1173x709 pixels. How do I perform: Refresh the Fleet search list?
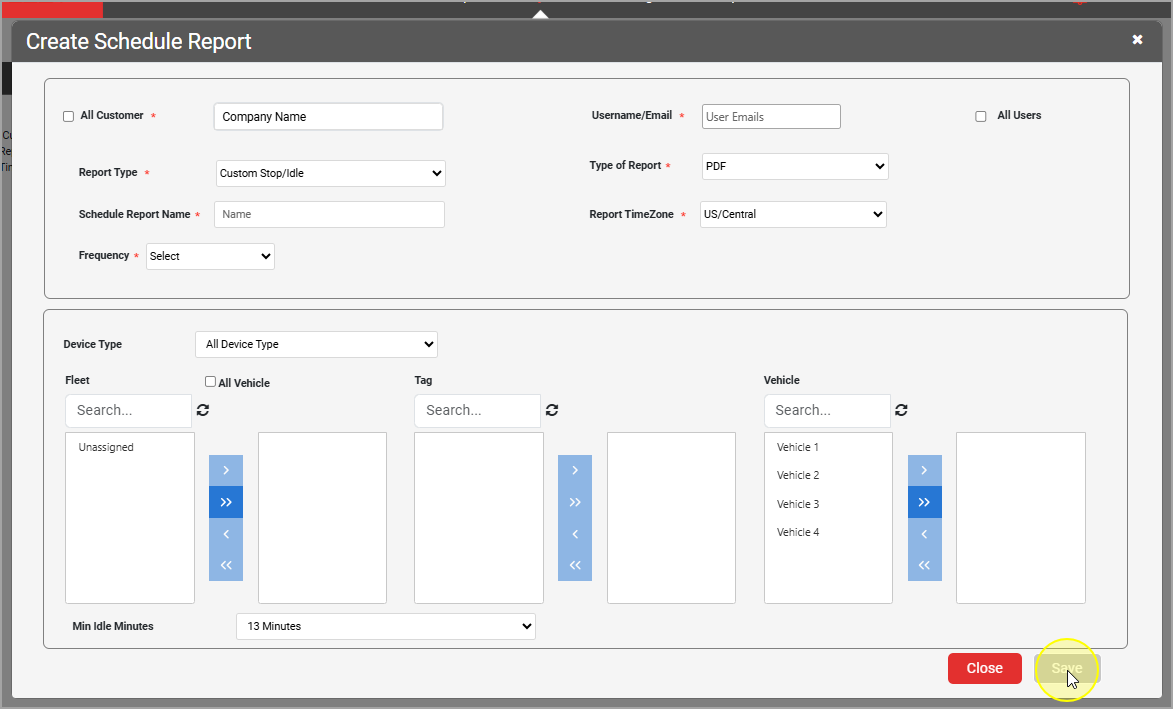coord(203,410)
